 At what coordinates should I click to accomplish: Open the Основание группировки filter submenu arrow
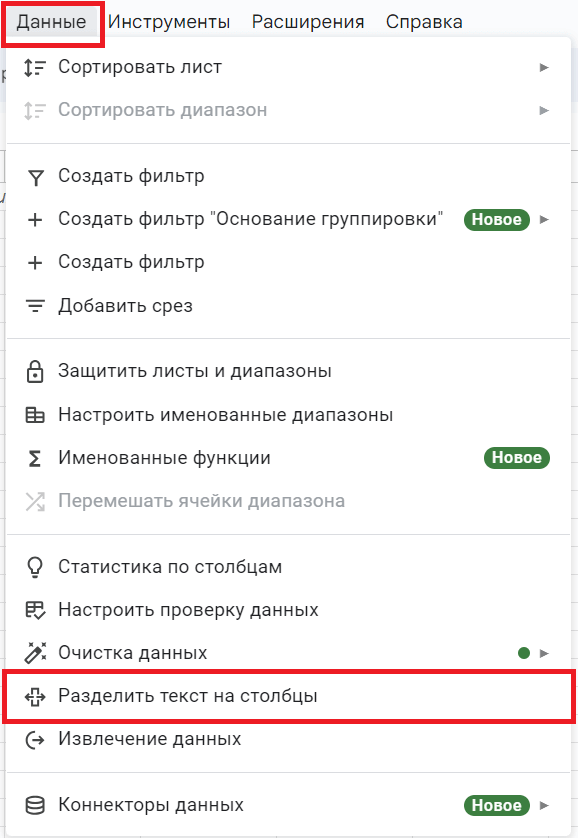pyautogui.click(x=545, y=220)
